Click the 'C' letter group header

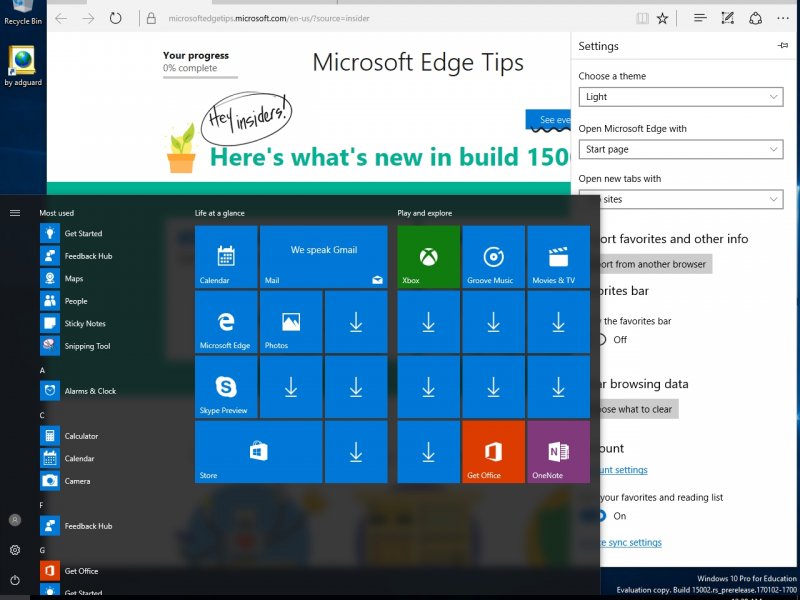[42, 415]
